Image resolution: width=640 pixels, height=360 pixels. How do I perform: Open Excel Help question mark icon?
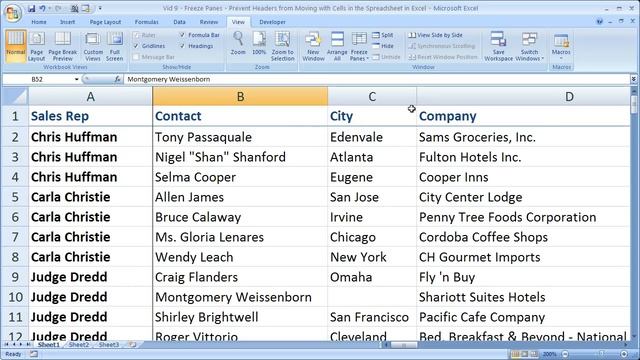tap(599, 22)
